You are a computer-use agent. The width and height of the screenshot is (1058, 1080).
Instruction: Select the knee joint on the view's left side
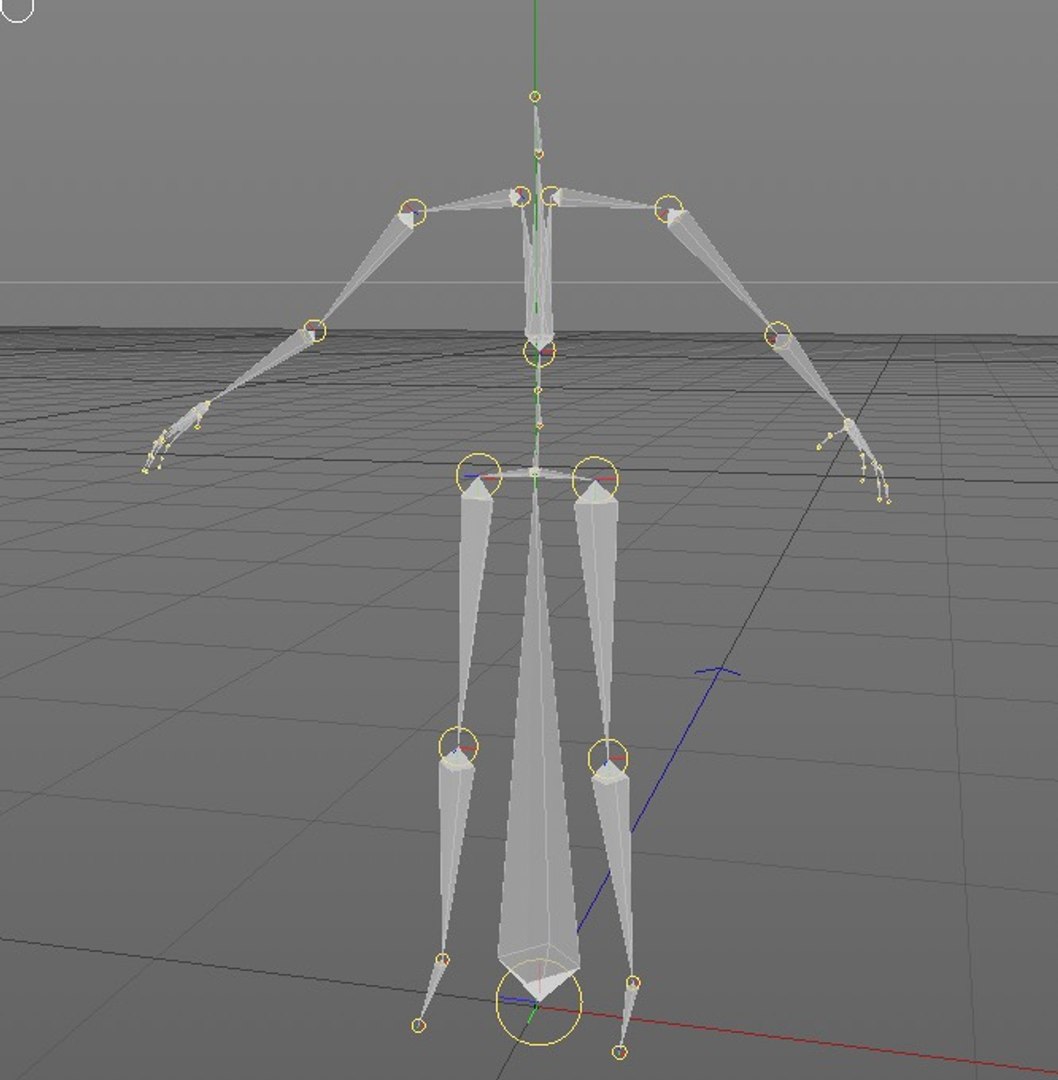[x=458, y=747]
